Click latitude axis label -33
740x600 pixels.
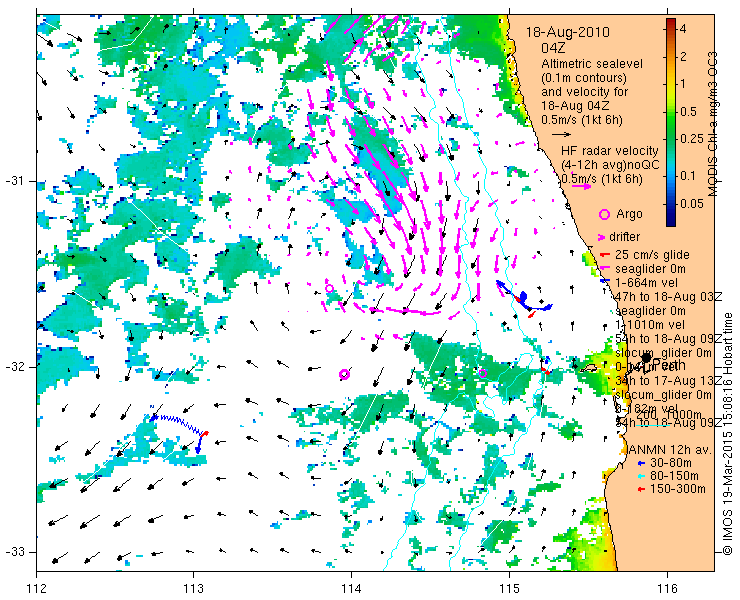[x=15, y=552]
